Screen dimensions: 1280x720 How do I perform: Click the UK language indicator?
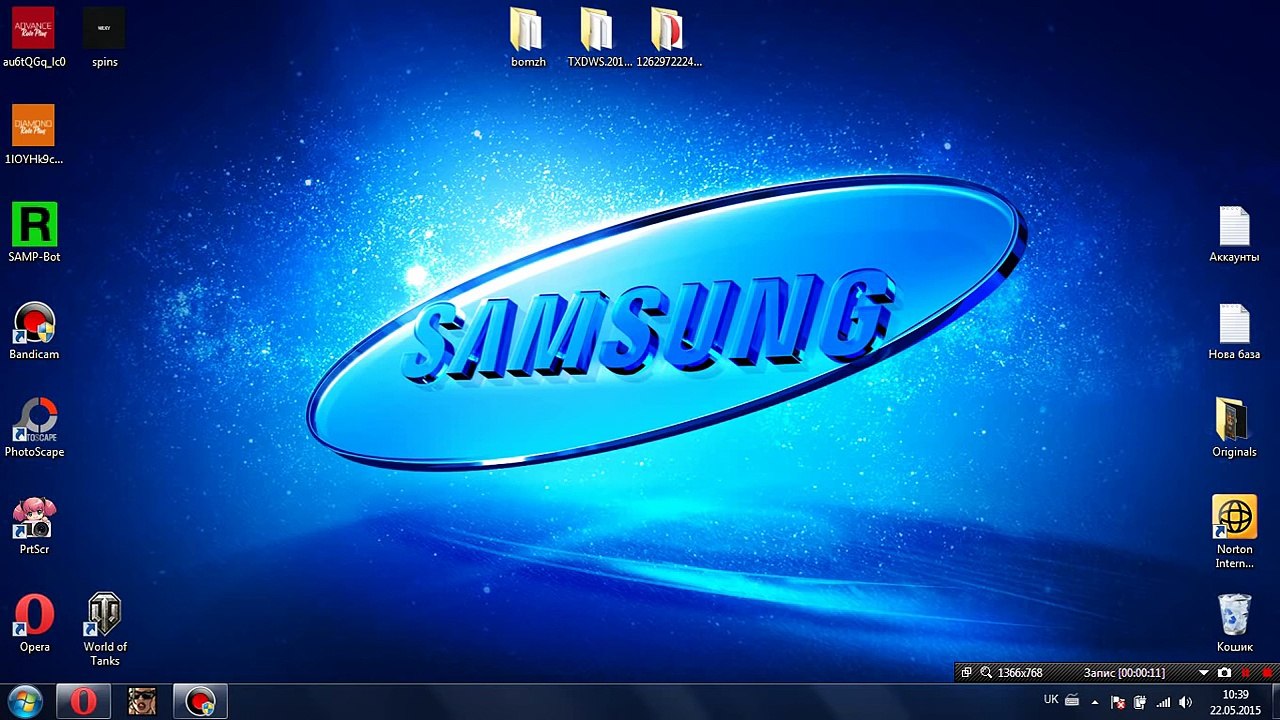[1051, 700]
